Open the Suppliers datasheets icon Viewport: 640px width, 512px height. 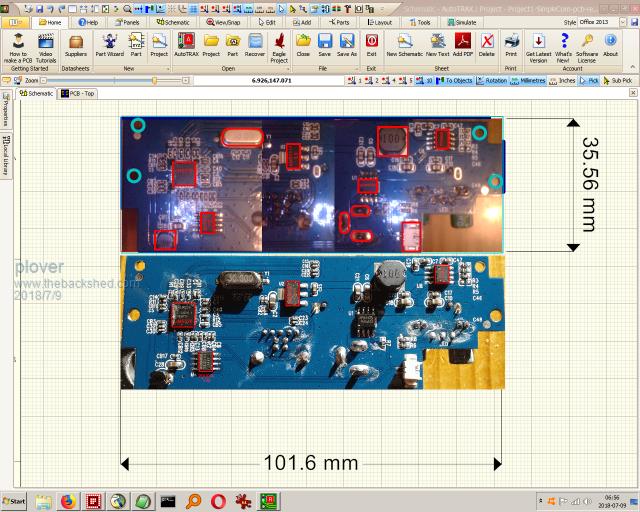[76, 44]
